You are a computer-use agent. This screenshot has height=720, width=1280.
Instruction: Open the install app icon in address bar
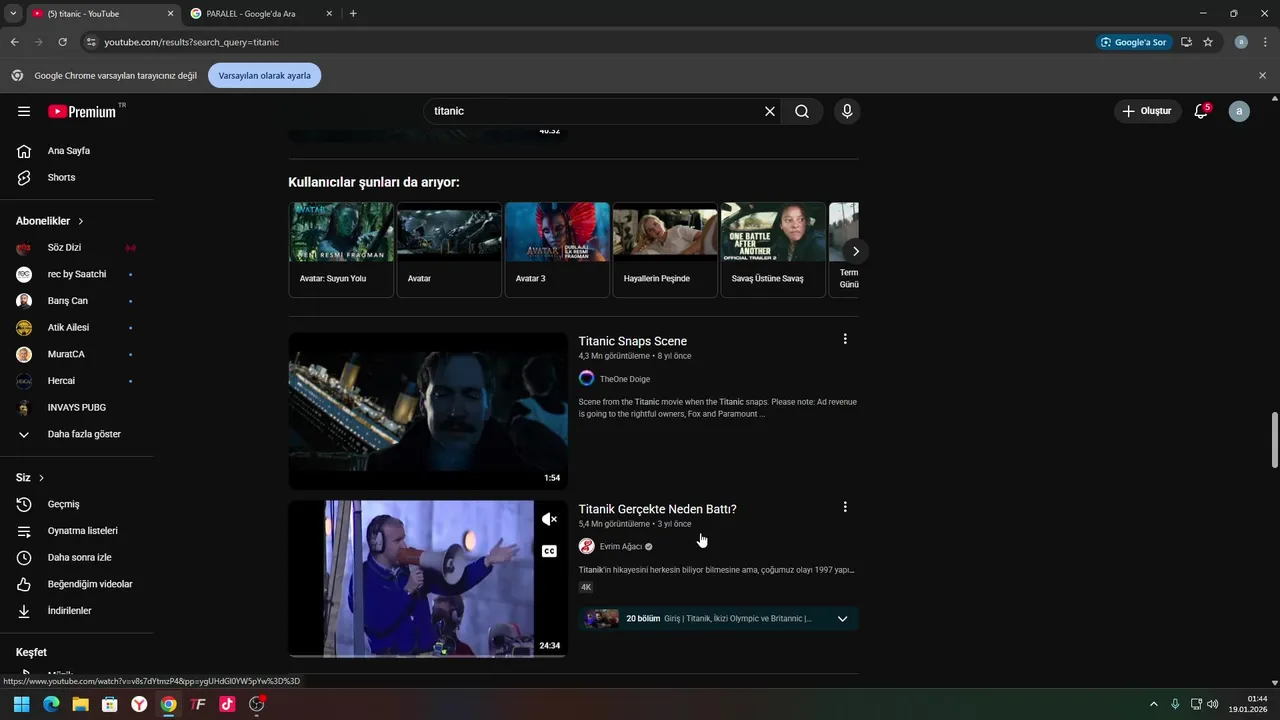1186,42
